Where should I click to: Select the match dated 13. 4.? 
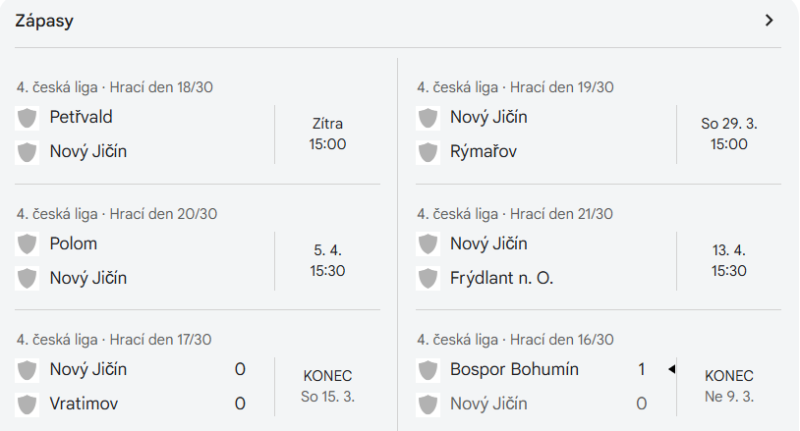(598, 261)
